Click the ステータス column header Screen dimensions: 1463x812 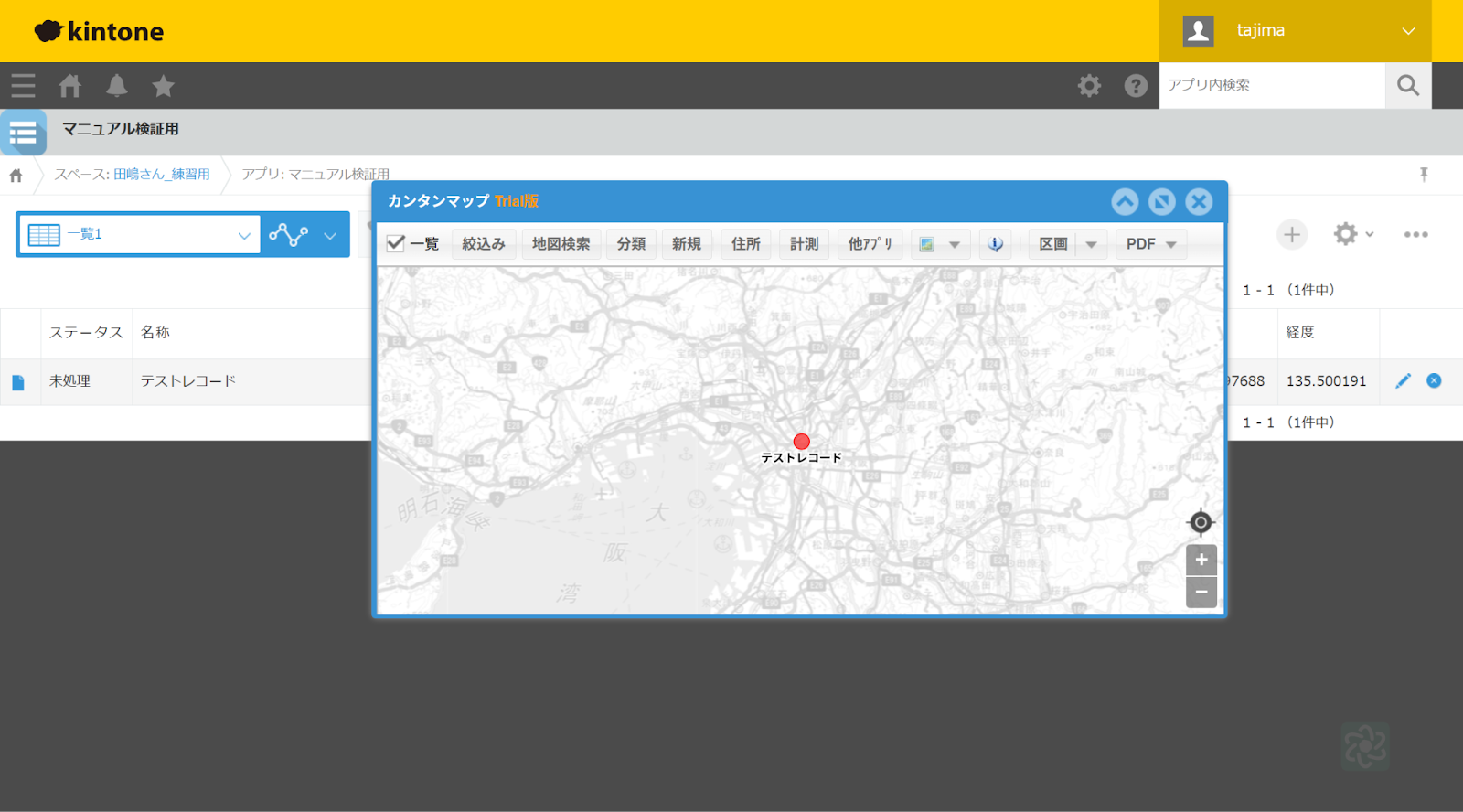(86, 333)
